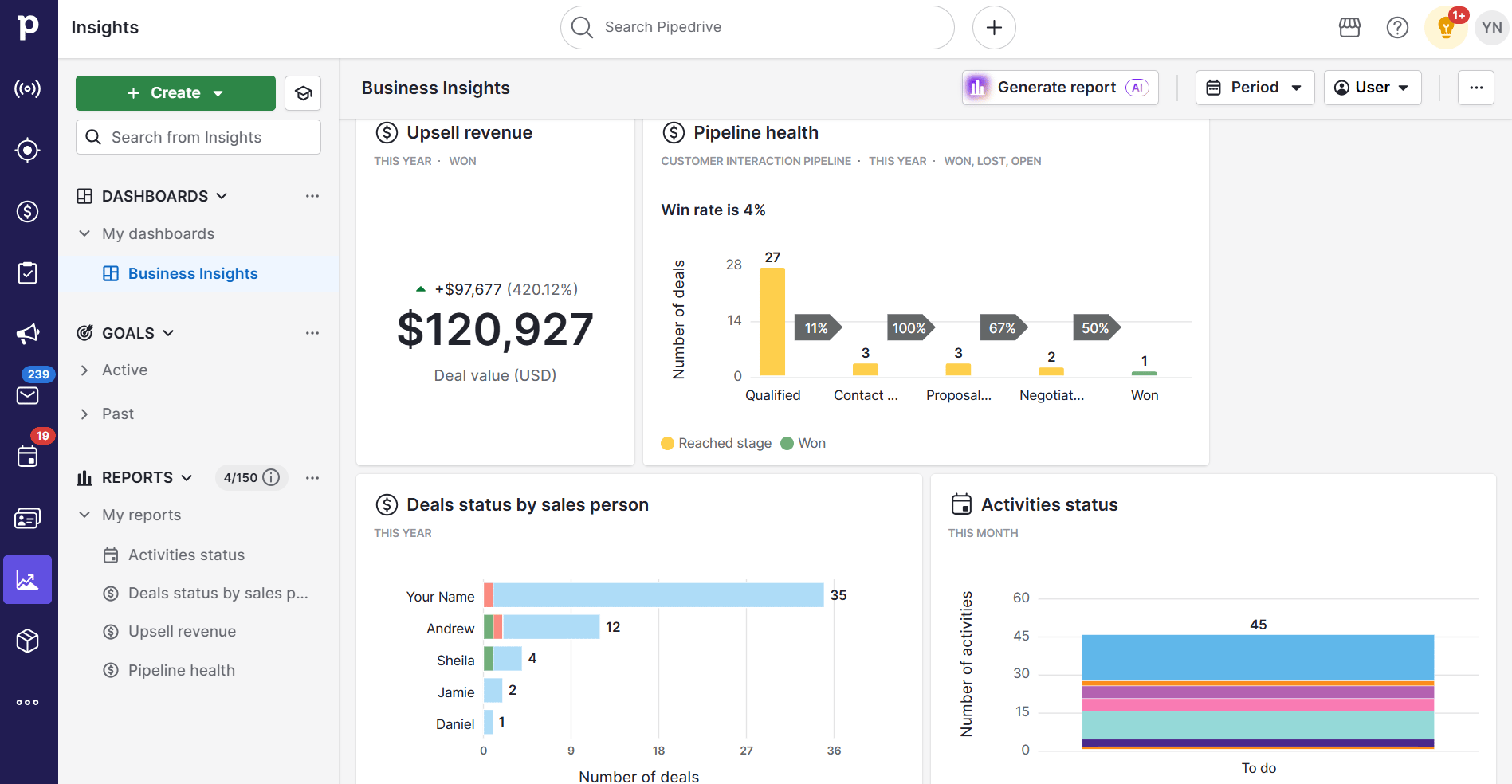Open the Deals section (dollar icon)
The image size is (1512, 784).
(x=28, y=212)
